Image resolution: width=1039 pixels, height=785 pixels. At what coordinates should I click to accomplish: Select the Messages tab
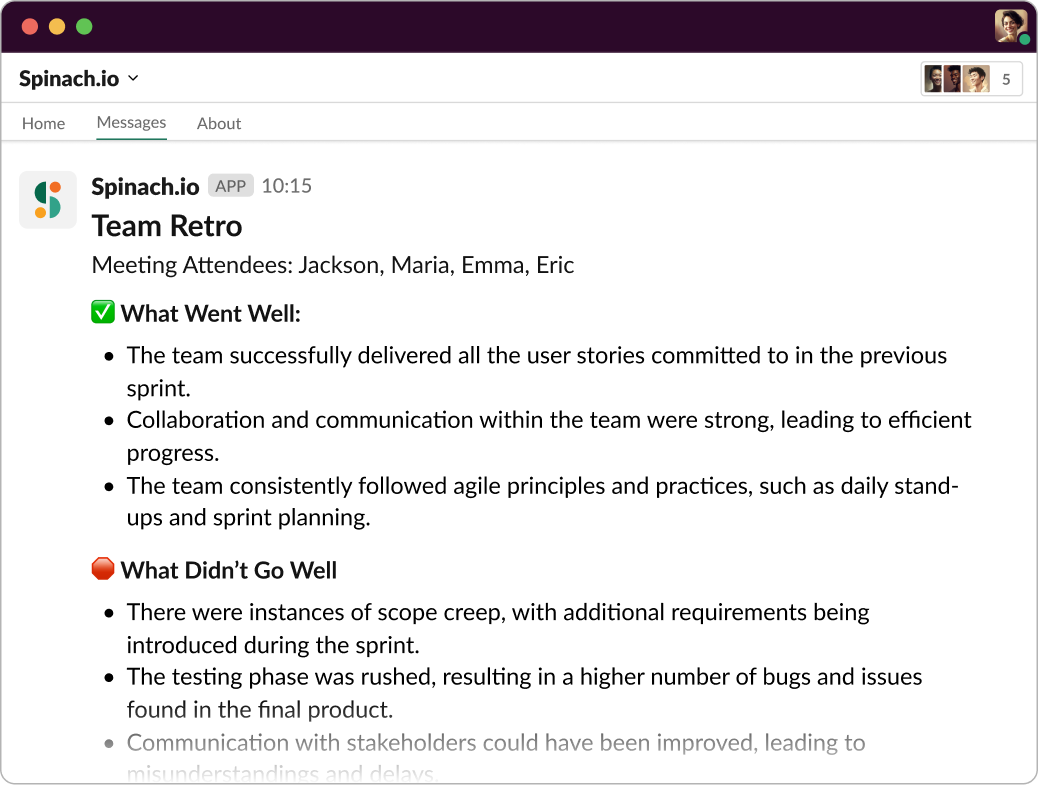(131, 123)
